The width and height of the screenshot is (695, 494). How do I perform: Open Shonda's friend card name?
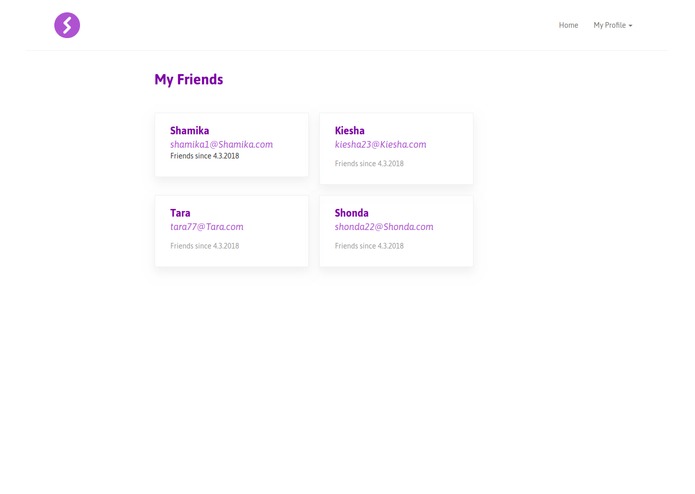(351, 213)
